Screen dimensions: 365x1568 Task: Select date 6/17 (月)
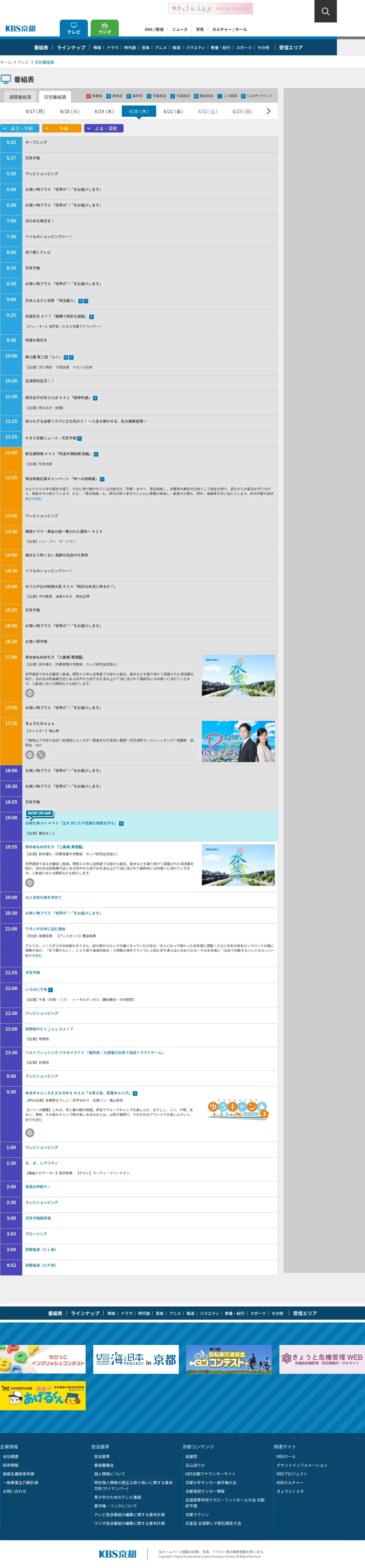pos(35,111)
